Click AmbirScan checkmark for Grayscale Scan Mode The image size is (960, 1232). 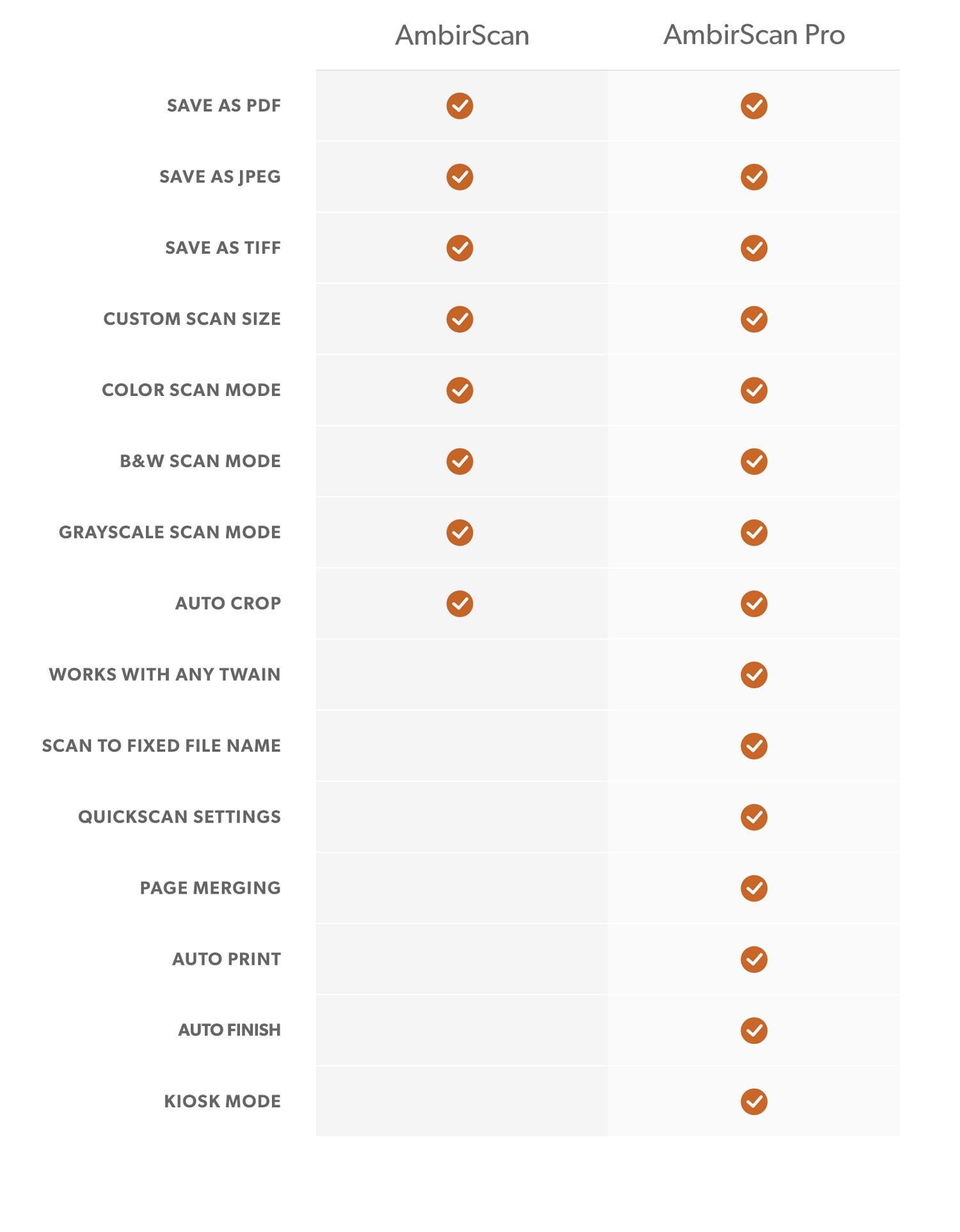(x=460, y=532)
